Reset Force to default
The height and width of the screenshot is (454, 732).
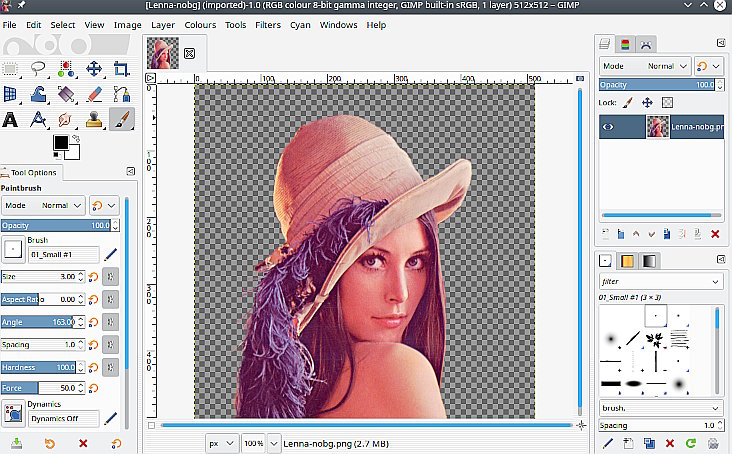(x=93, y=388)
